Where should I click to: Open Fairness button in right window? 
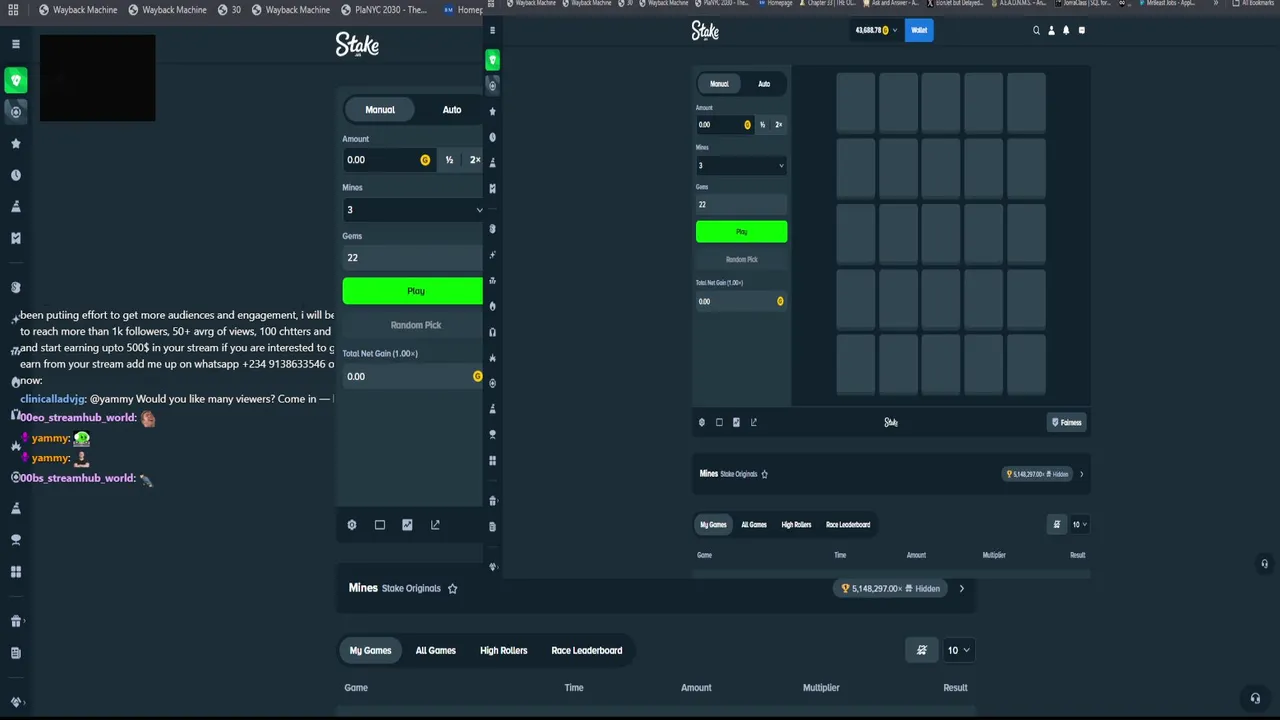1067,422
